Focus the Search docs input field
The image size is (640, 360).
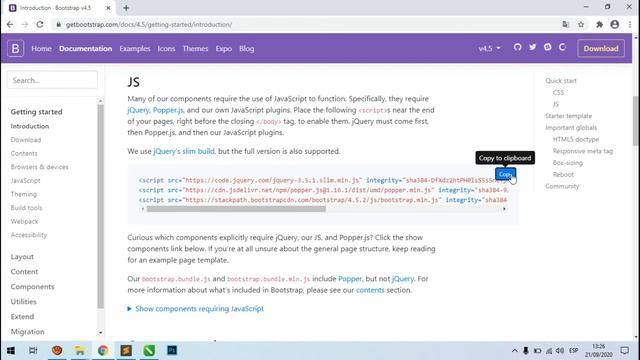click(x=52, y=80)
